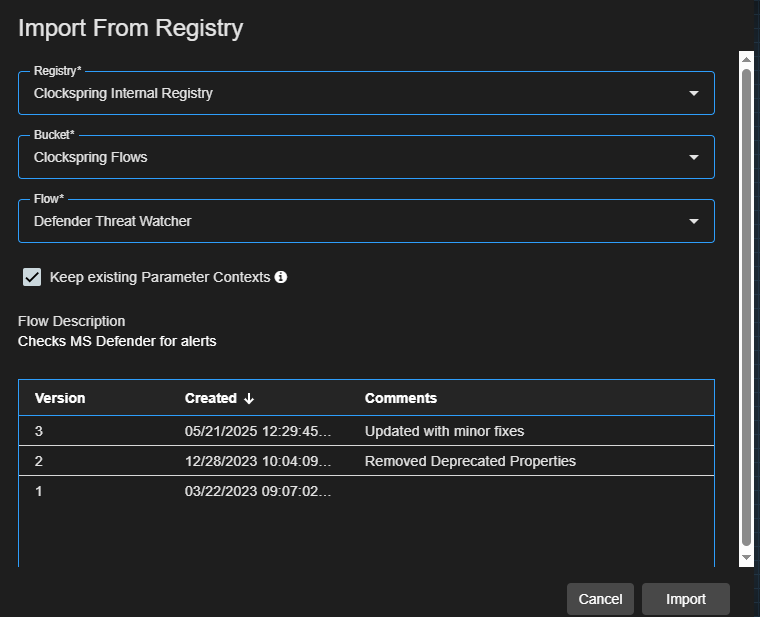Image resolution: width=760 pixels, height=617 pixels.
Task: Select version 3 in the Version column
Action: (39, 431)
